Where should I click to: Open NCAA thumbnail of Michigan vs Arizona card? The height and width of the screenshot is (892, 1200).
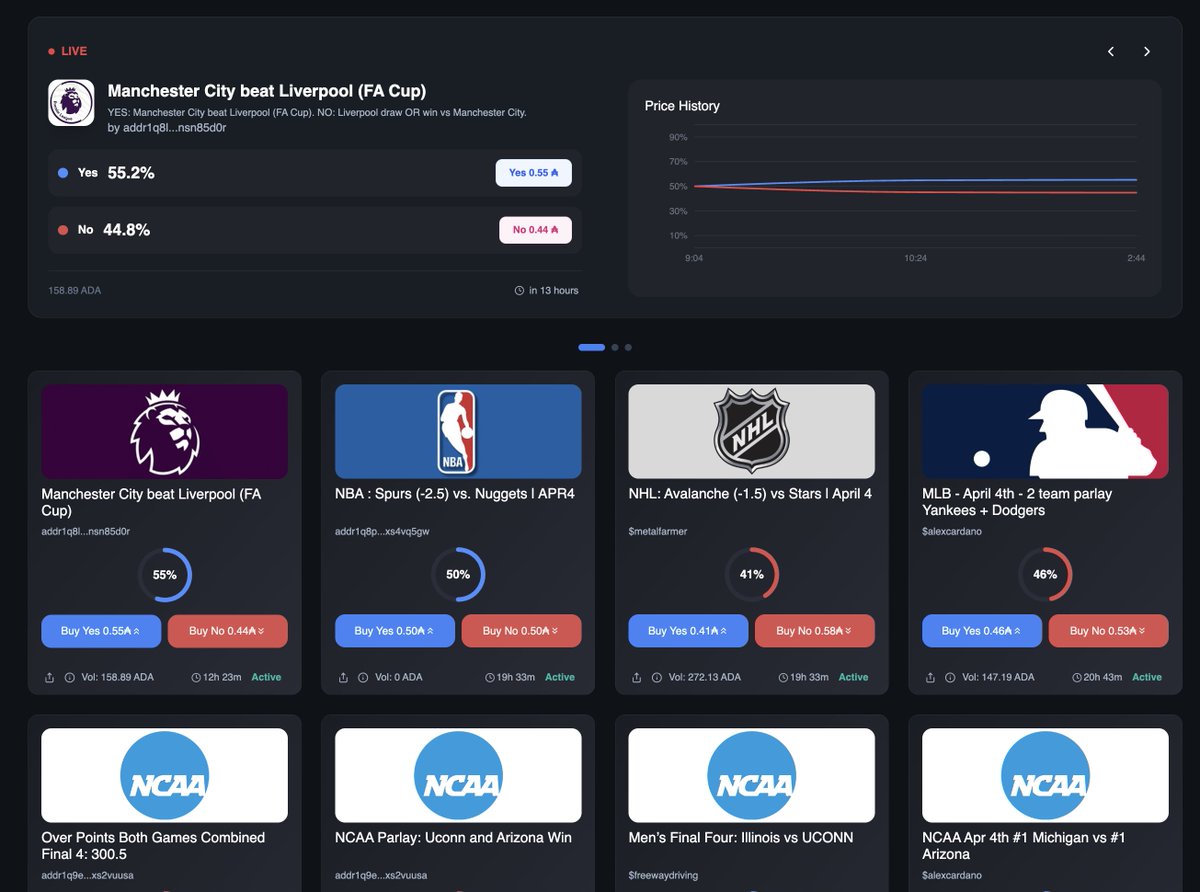point(1045,776)
